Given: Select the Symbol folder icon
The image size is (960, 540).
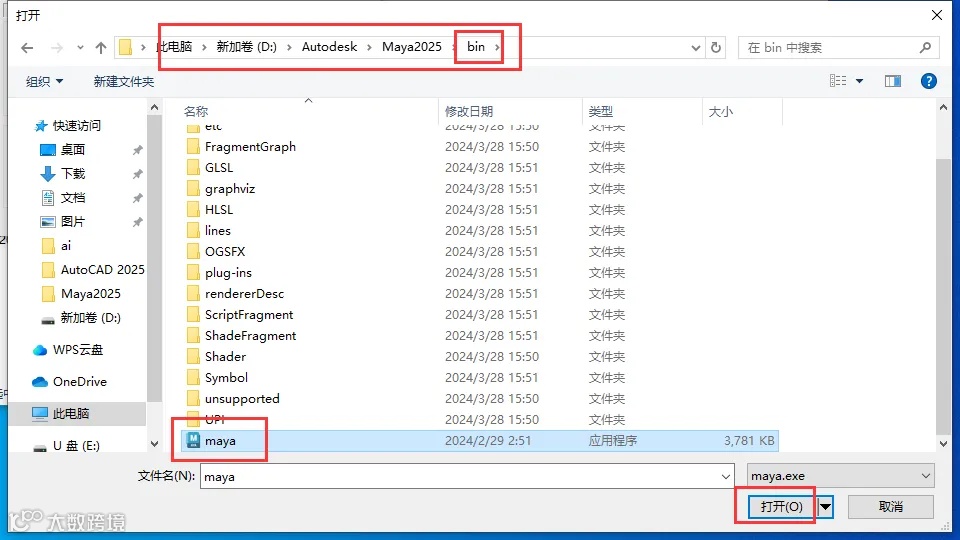Looking at the screenshot, I should tap(193, 378).
